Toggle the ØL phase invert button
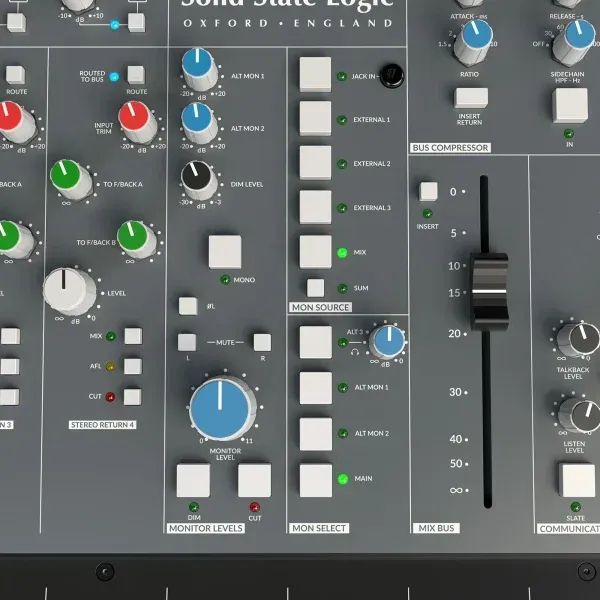The height and width of the screenshot is (600, 600). (x=188, y=306)
